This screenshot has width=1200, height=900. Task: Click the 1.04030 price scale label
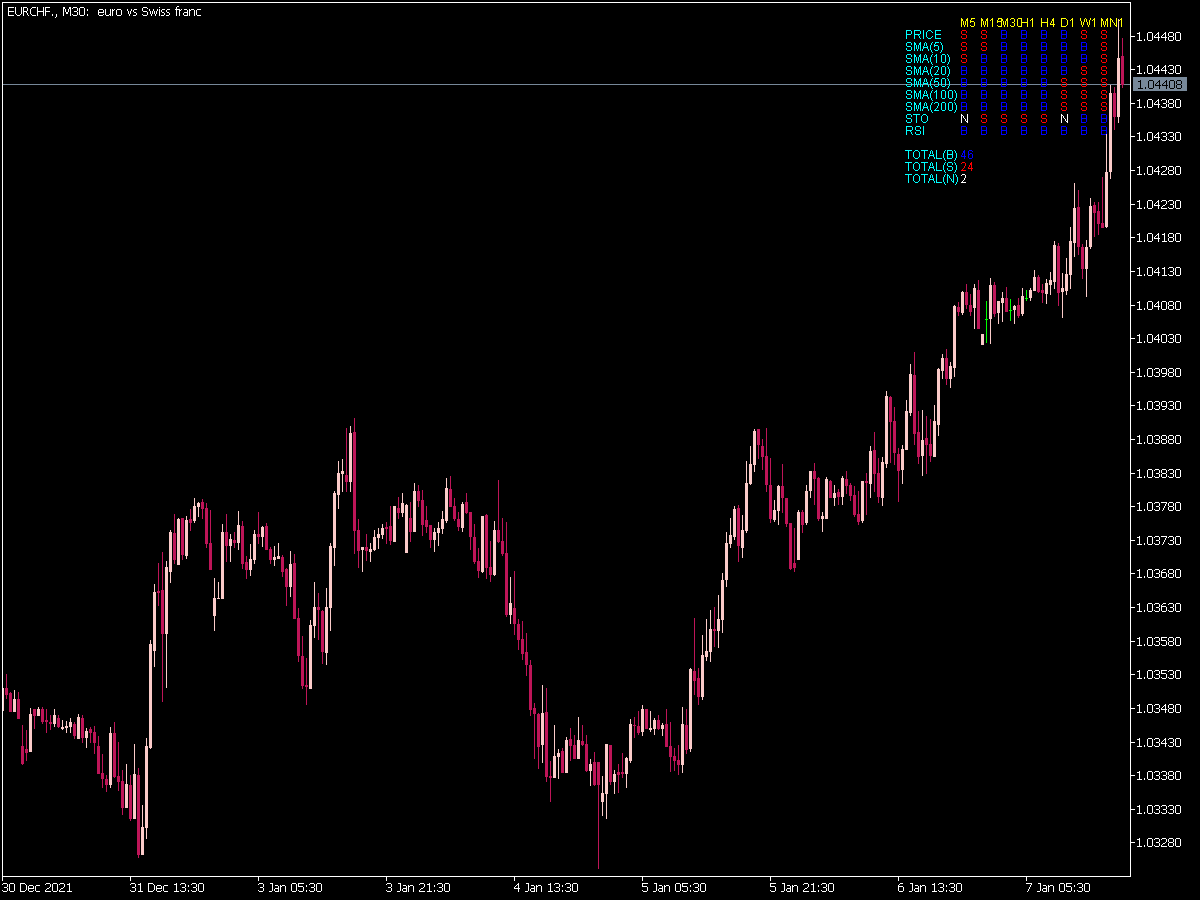click(x=1157, y=339)
